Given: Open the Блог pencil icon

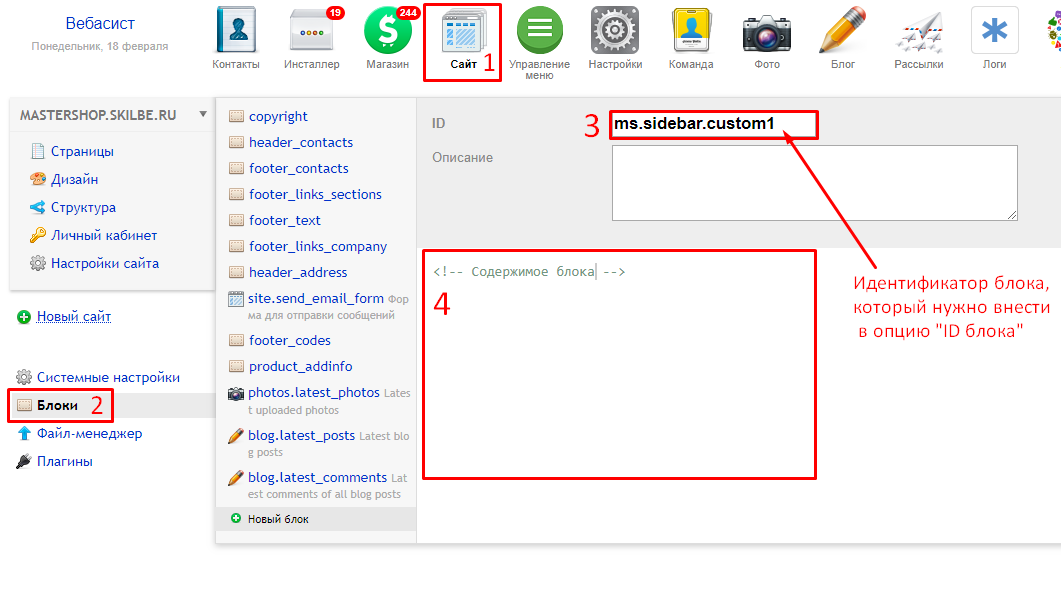Looking at the screenshot, I should point(842,33).
